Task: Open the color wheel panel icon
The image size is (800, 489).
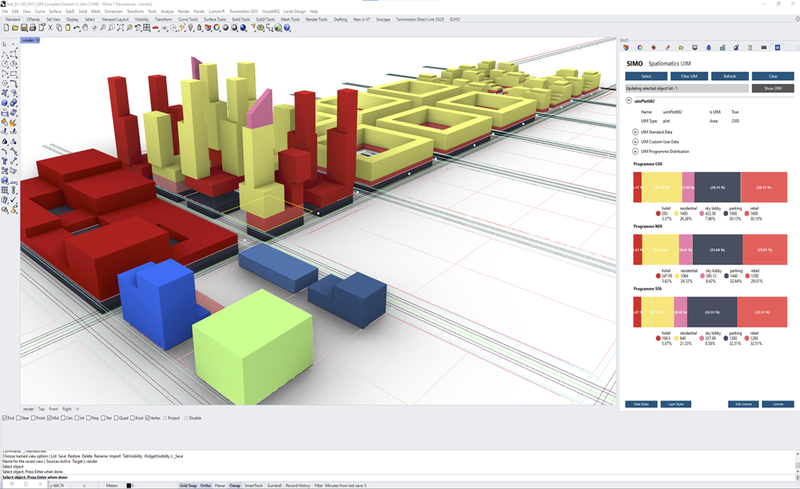Action: pos(639,47)
